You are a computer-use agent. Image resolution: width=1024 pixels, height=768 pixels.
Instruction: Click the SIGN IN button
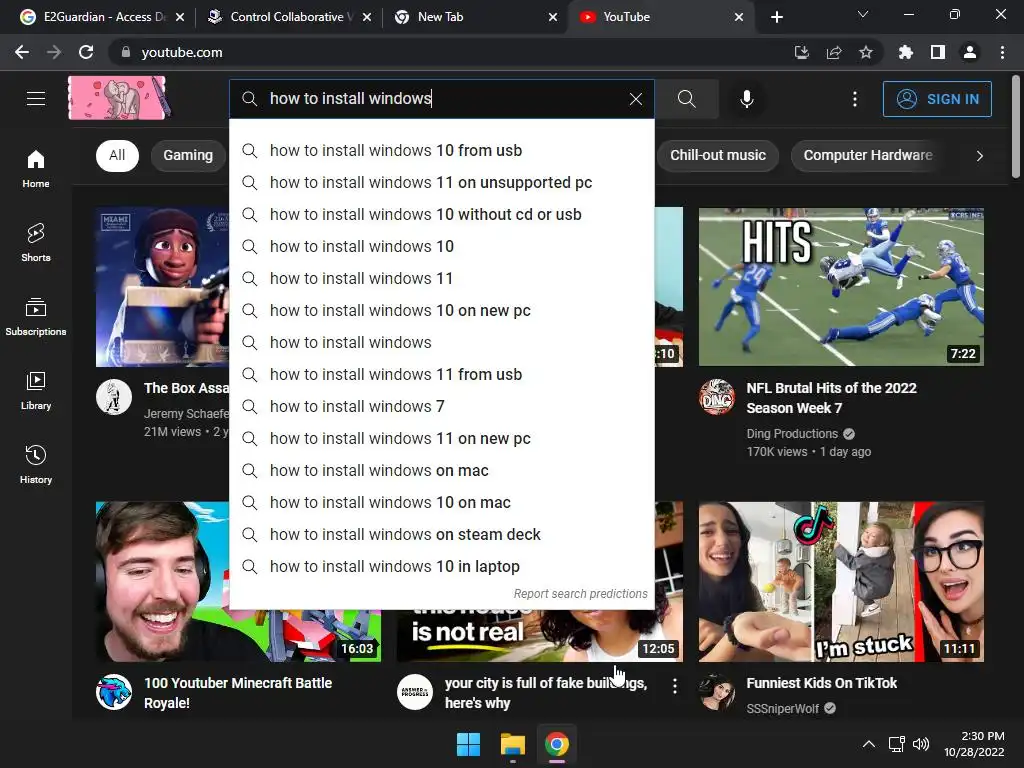tap(937, 99)
